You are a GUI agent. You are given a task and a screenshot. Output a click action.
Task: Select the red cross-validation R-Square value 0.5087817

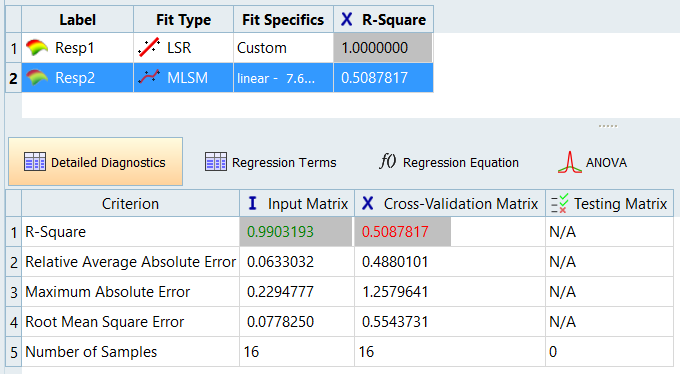(395, 232)
